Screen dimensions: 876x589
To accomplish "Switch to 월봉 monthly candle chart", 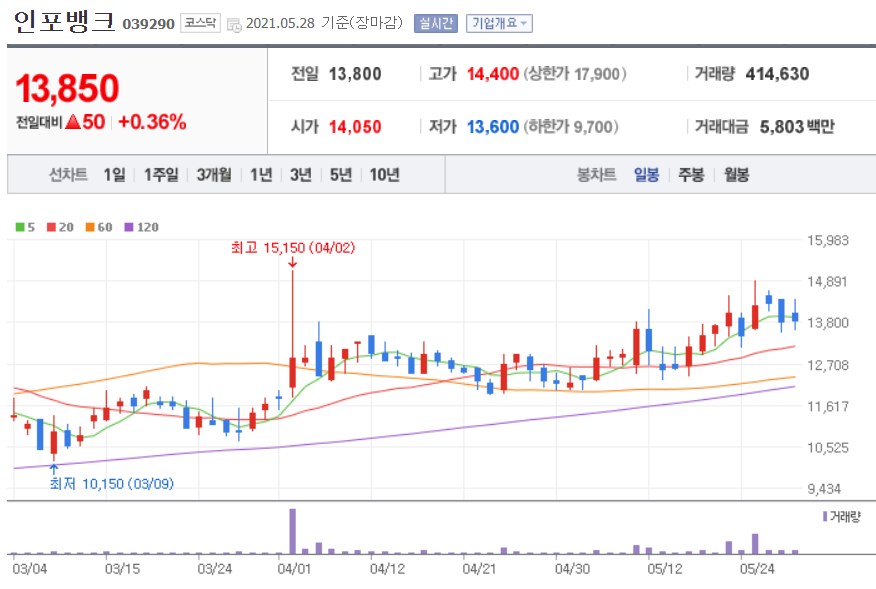I will [736, 175].
